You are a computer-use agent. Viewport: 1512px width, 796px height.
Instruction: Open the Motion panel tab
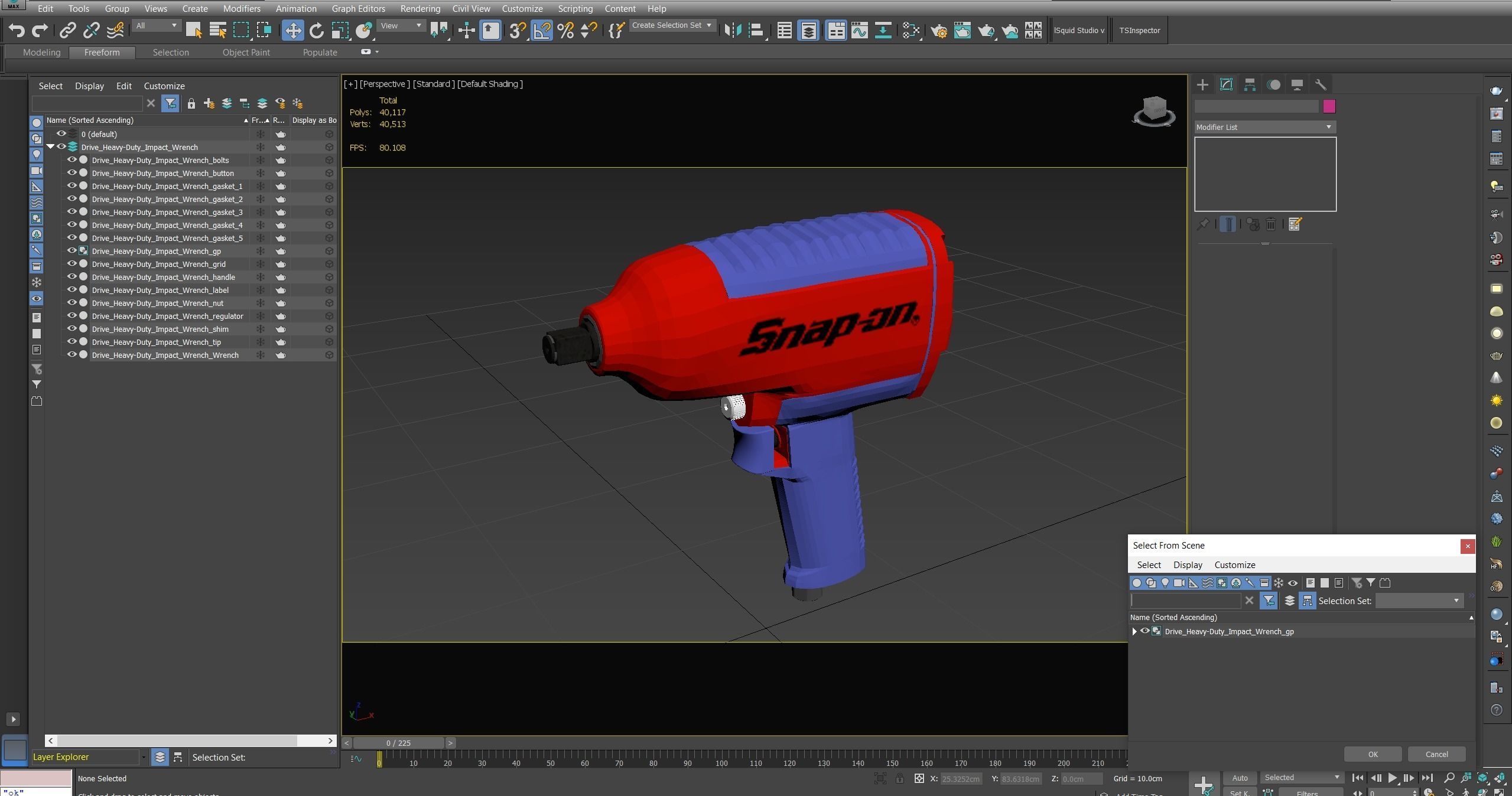tap(1273, 84)
